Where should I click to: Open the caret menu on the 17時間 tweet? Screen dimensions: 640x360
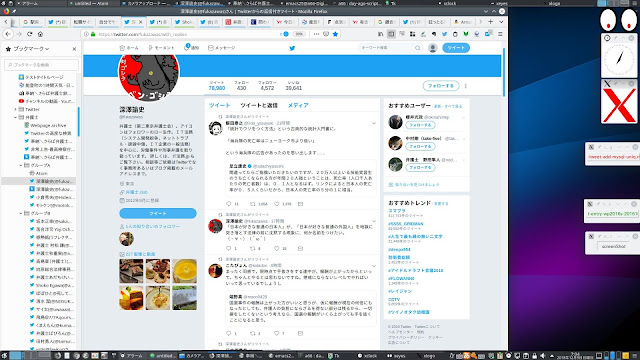(374, 221)
